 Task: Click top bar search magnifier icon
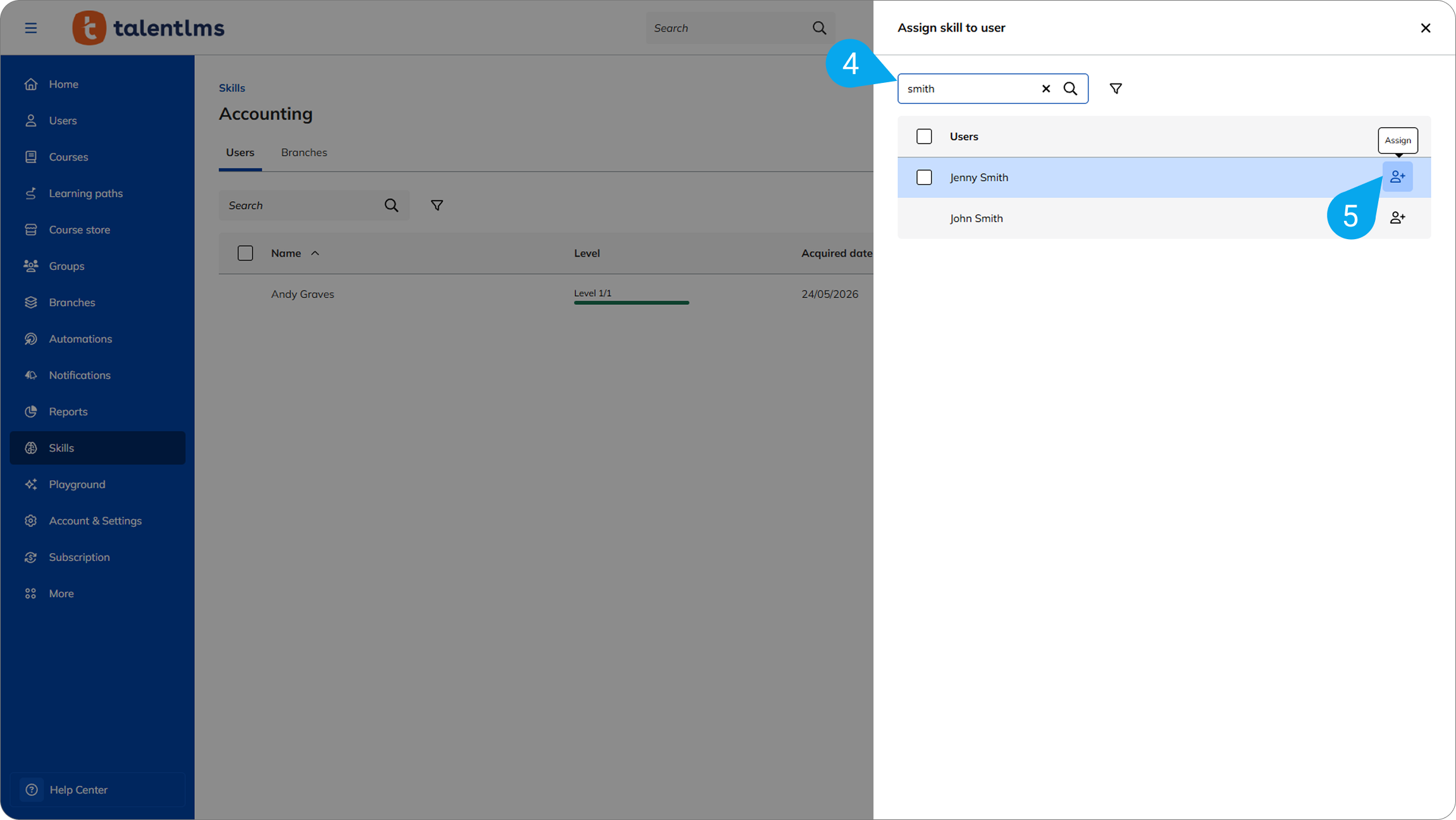click(x=819, y=28)
